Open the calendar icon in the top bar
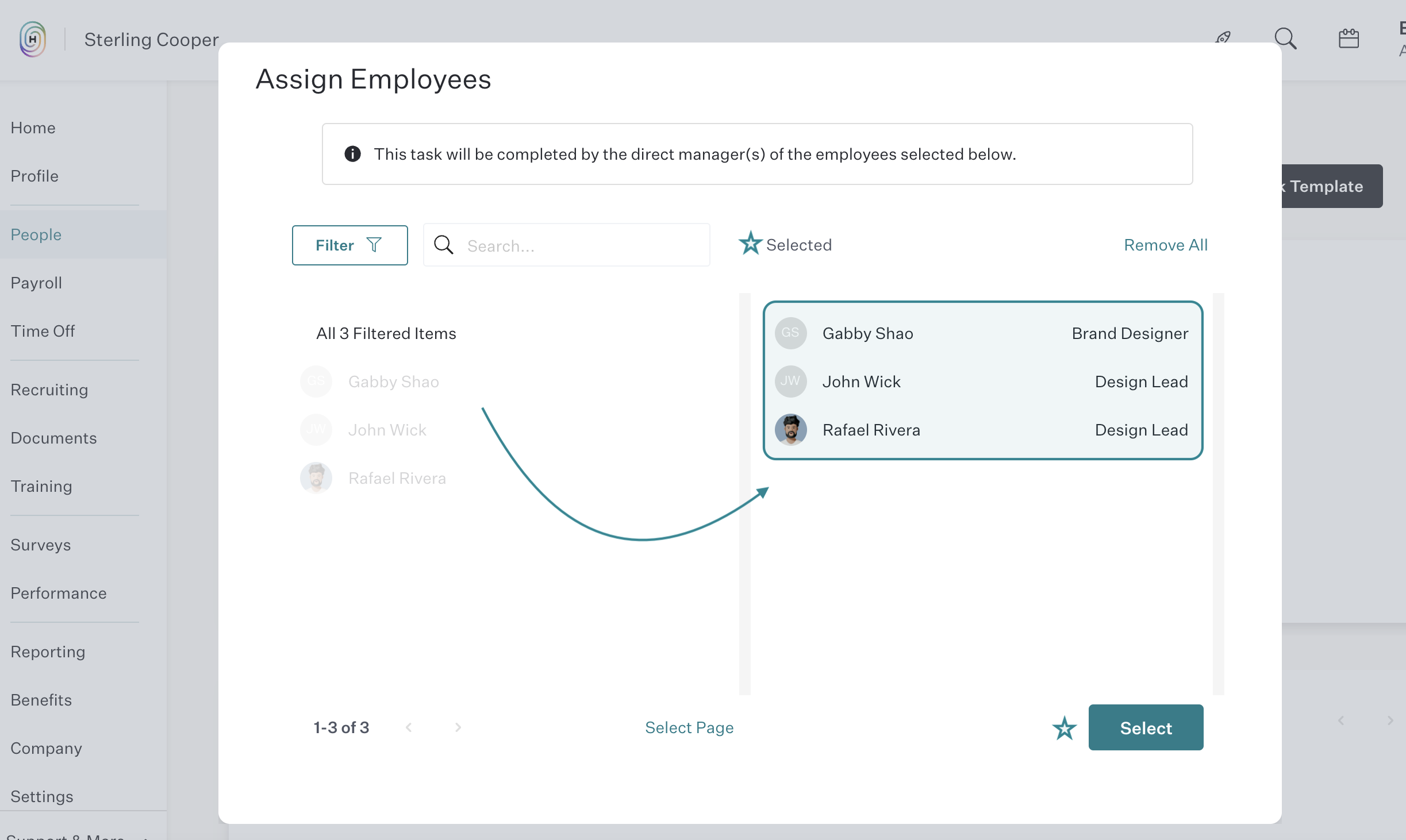 click(1348, 38)
